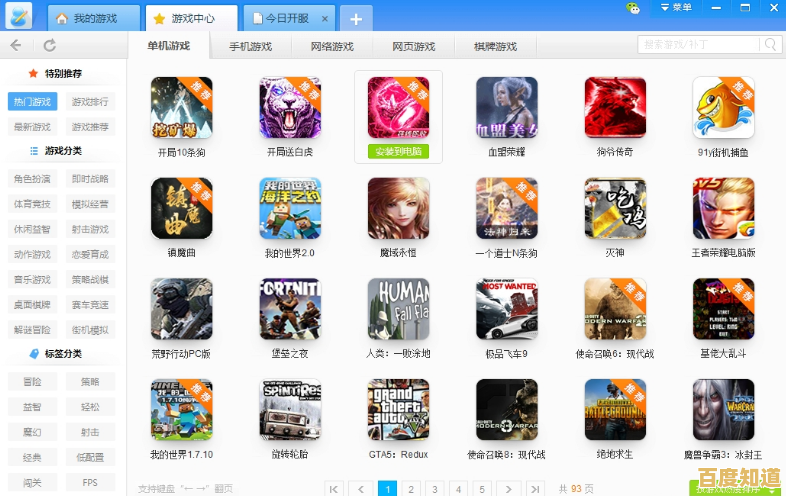Close the 今日开服 tab

coord(326,19)
